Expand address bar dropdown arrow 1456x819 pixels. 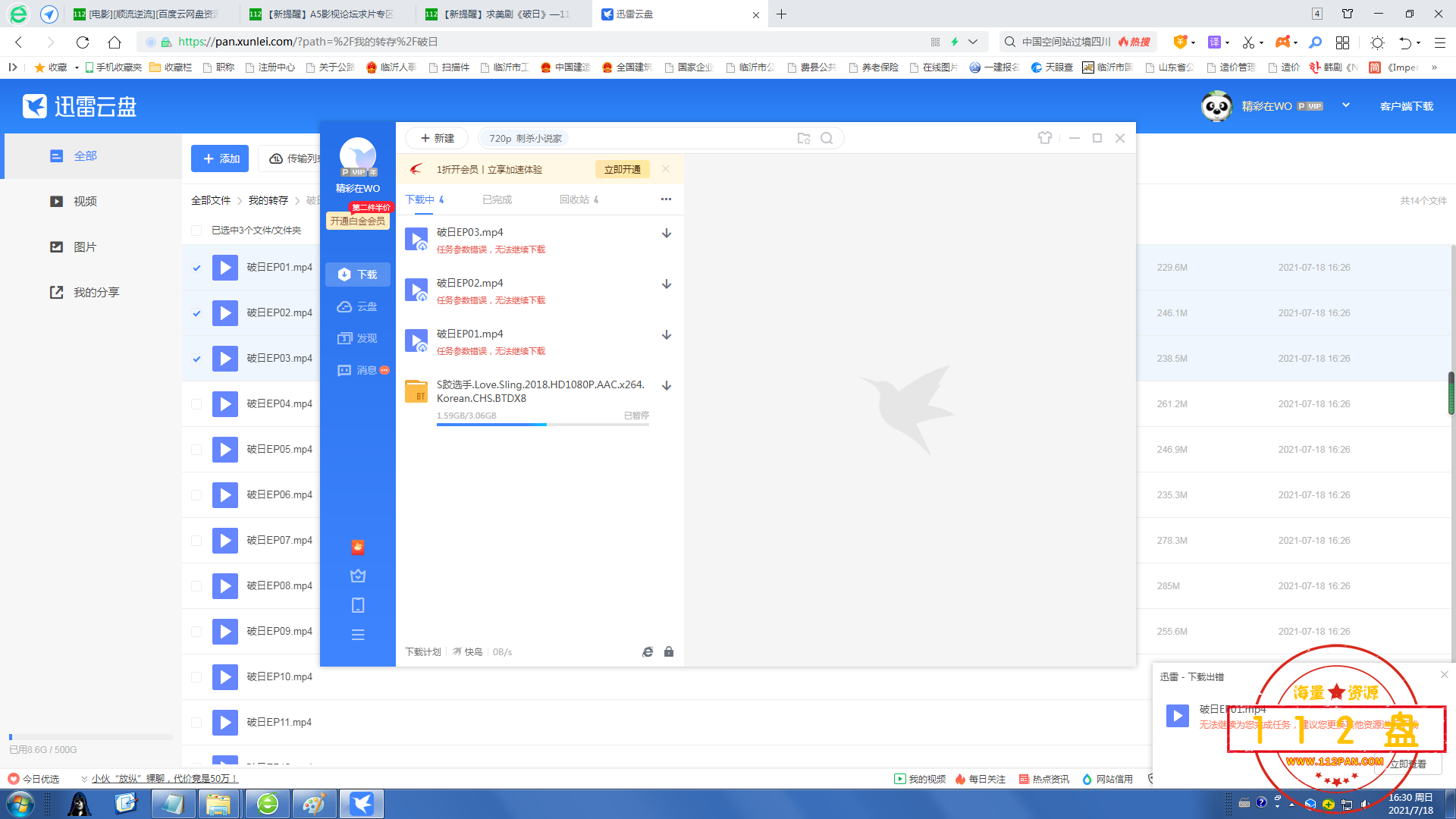point(973,42)
